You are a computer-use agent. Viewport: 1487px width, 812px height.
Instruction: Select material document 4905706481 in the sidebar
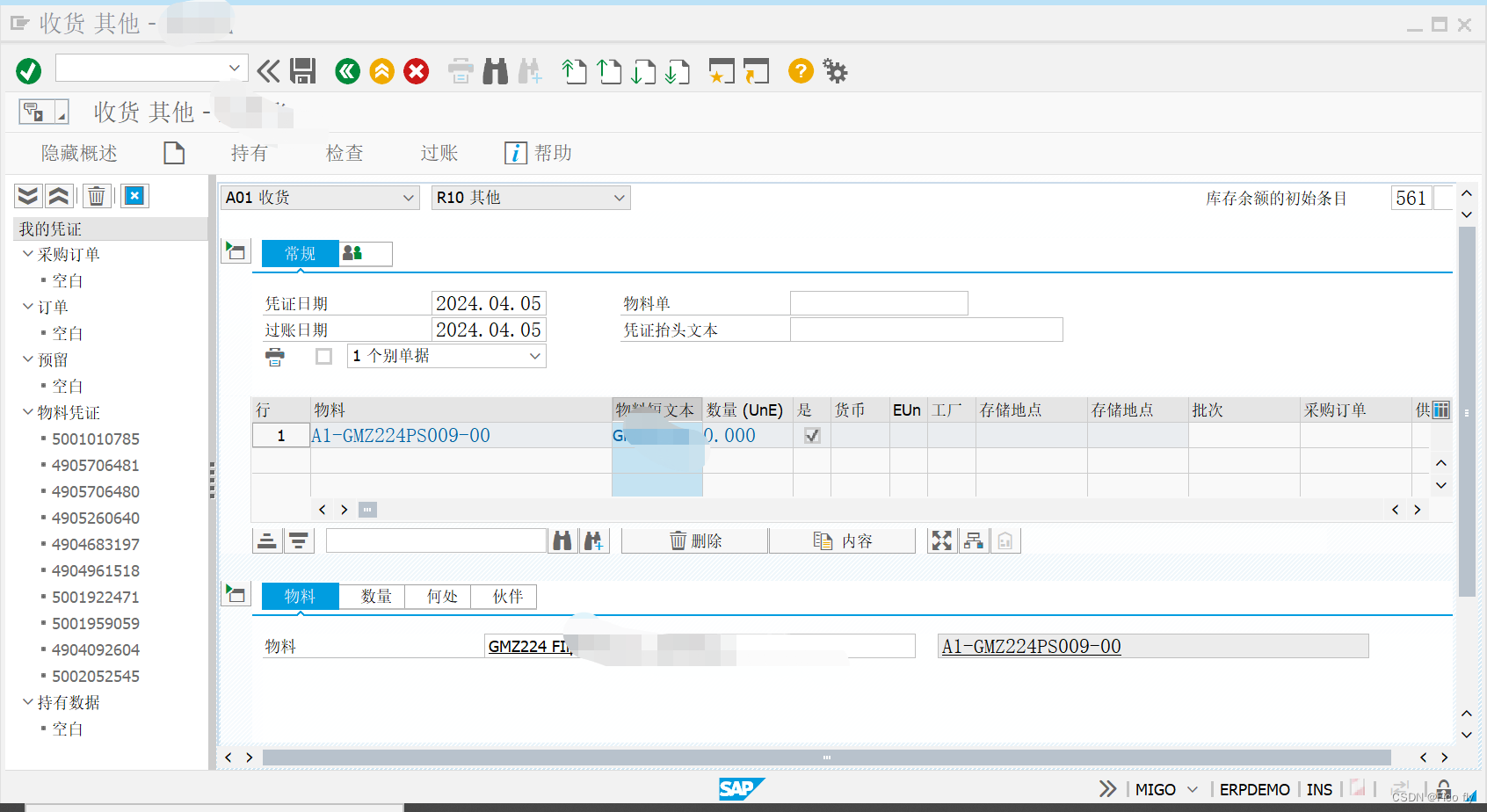(x=94, y=465)
